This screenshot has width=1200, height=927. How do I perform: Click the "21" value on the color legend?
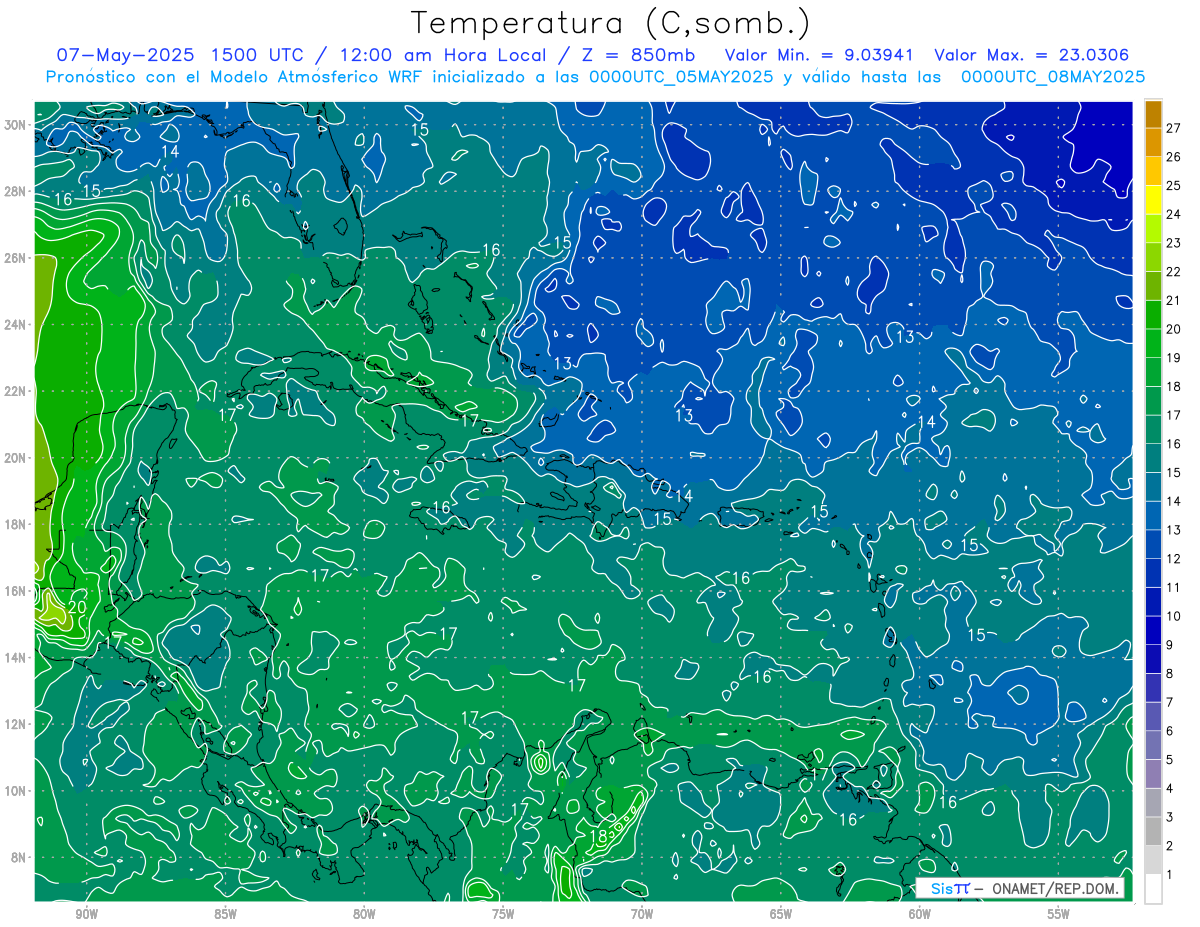point(1173,300)
